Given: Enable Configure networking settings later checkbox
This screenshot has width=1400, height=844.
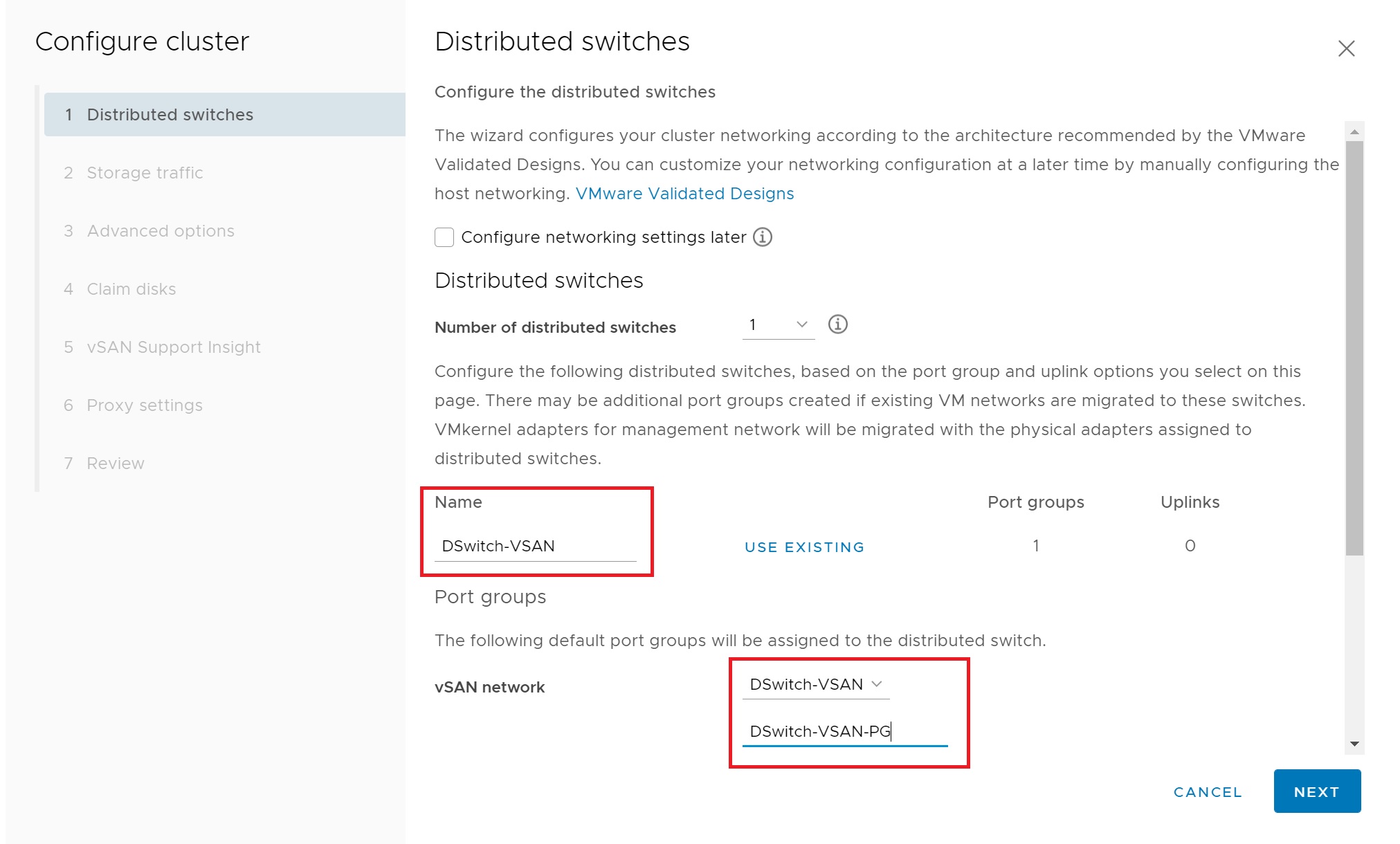Looking at the screenshot, I should [444, 237].
